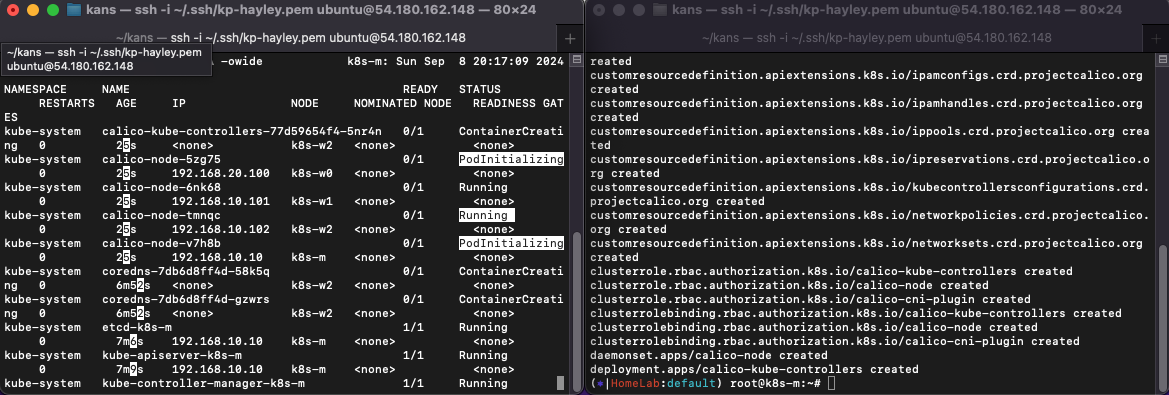Click highlighted PodInitializing status of calico-node-5zg75

point(511,159)
